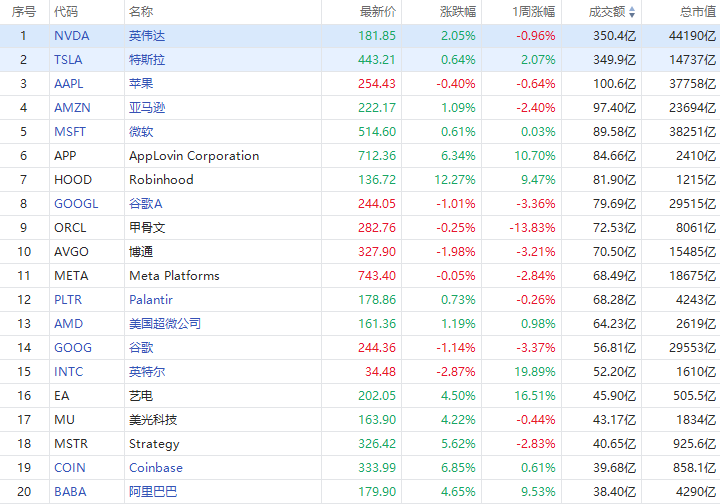Screen dimensions: 720x504
Task: Select the EA ticker cell
Action: click(x=62, y=396)
